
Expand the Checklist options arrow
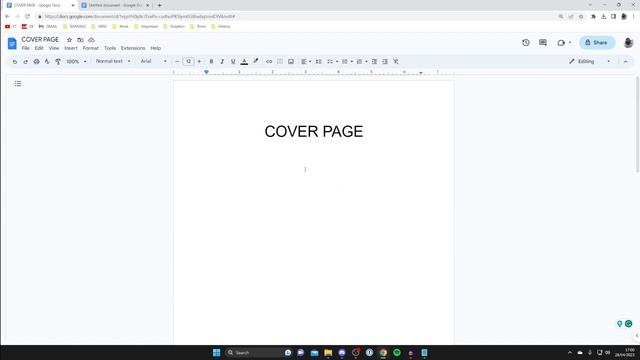point(337,62)
